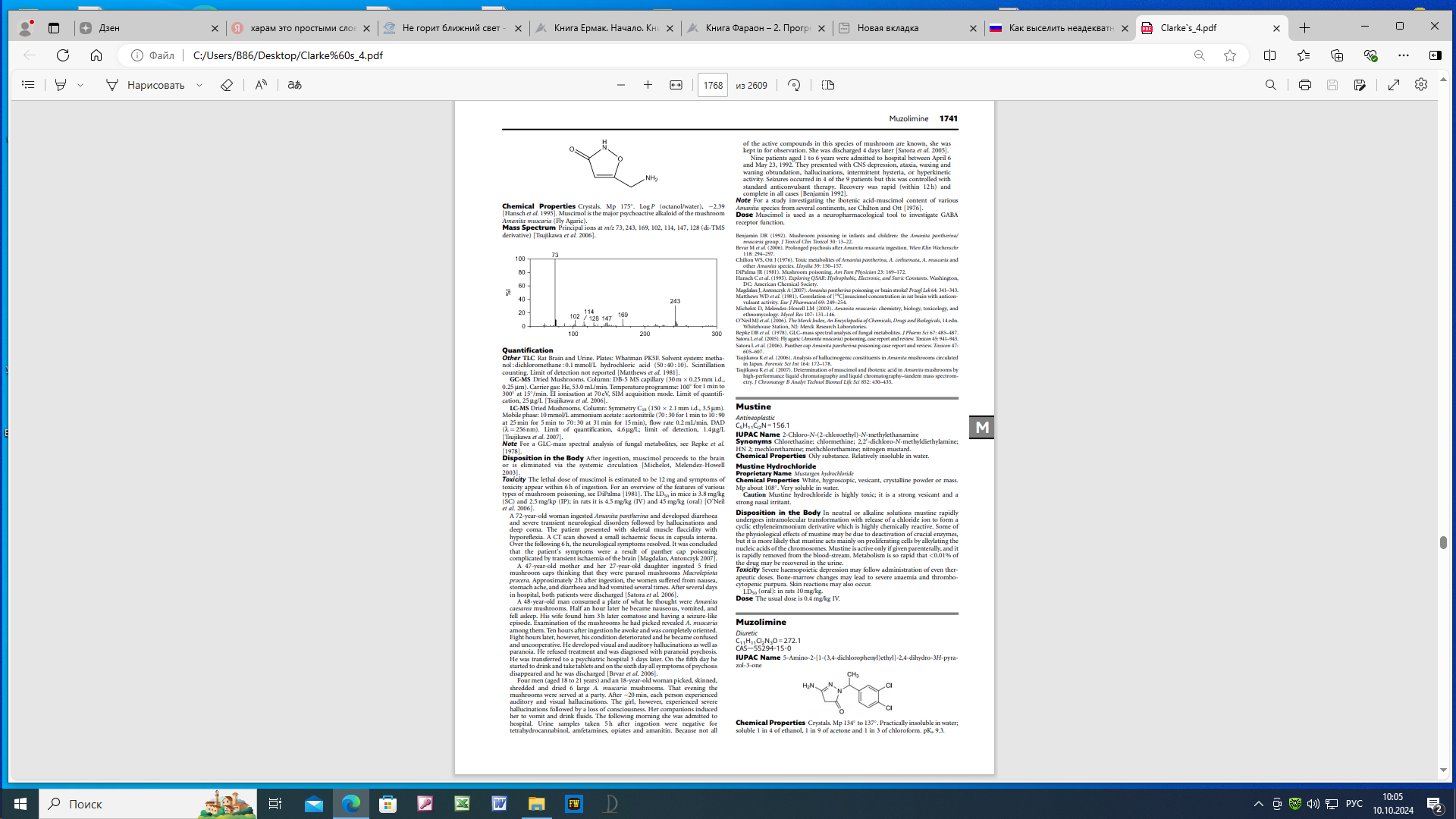
Task: Click the page number field 1768
Action: click(x=712, y=85)
